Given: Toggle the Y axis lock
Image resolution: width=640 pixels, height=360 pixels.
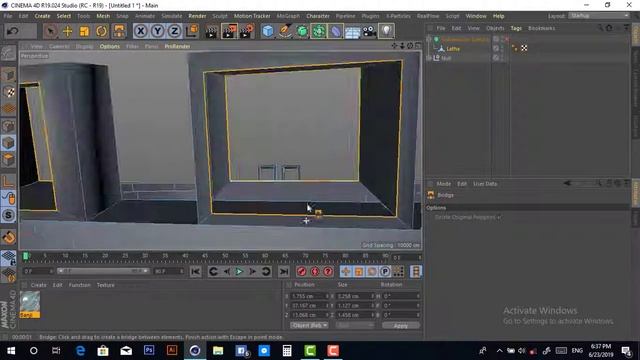Looking at the screenshot, I should [x=158, y=31].
